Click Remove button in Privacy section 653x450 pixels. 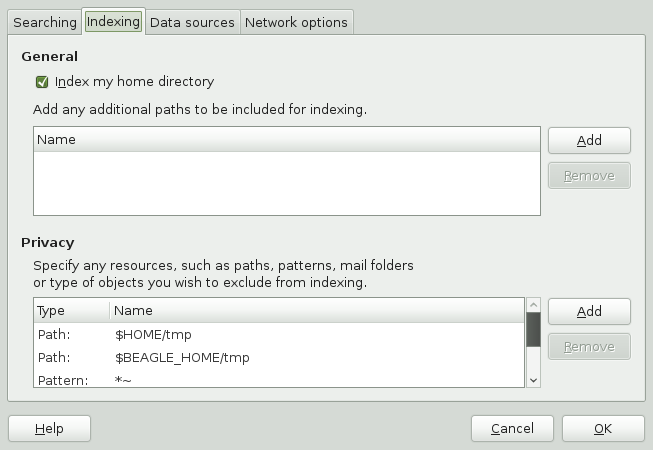[x=589, y=347]
